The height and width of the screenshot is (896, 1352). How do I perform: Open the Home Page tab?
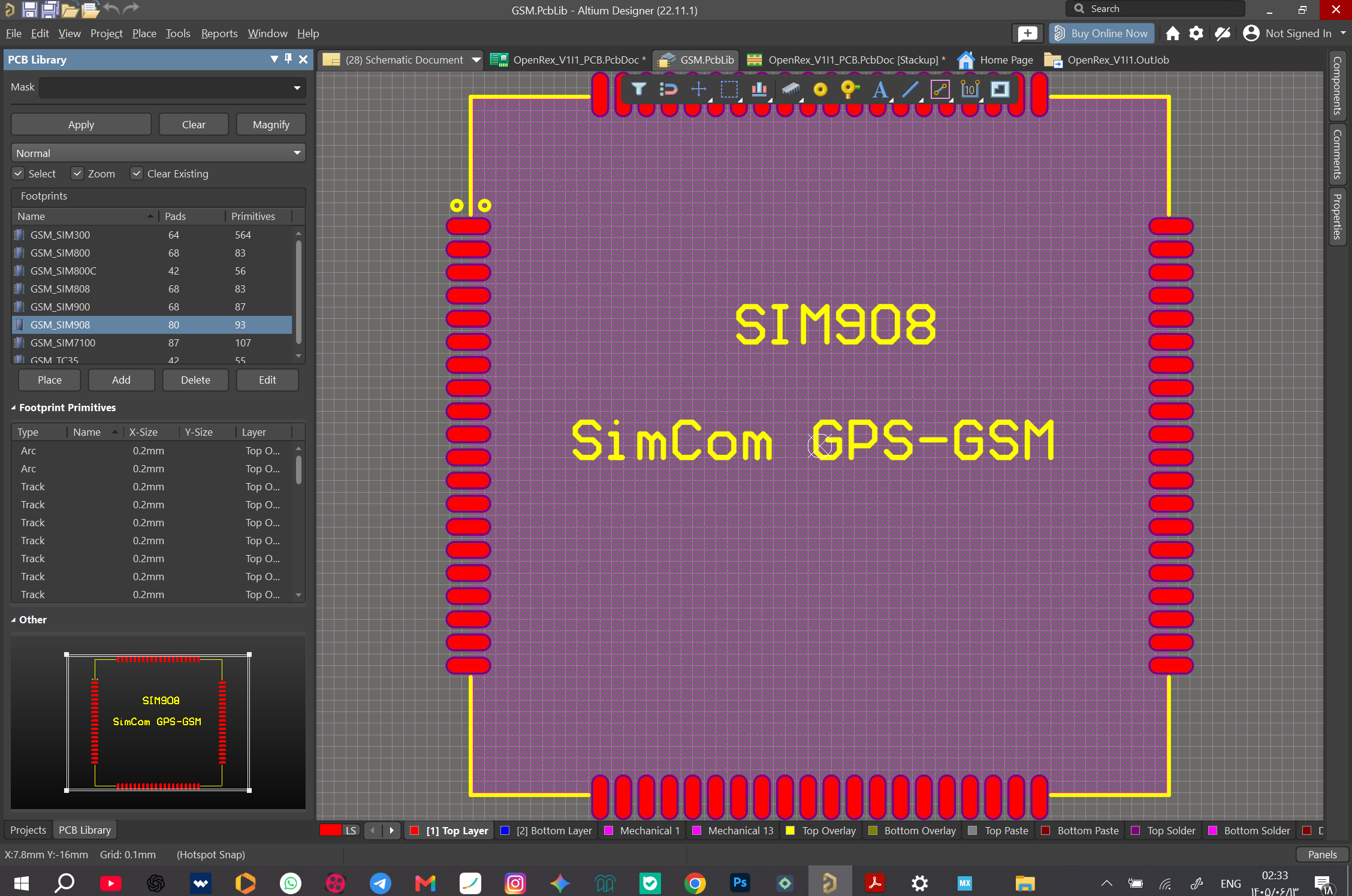coord(995,60)
